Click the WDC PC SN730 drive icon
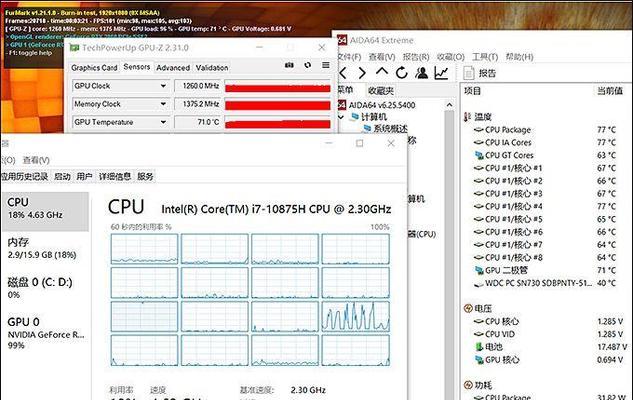The image size is (633, 400). (x=478, y=284)
